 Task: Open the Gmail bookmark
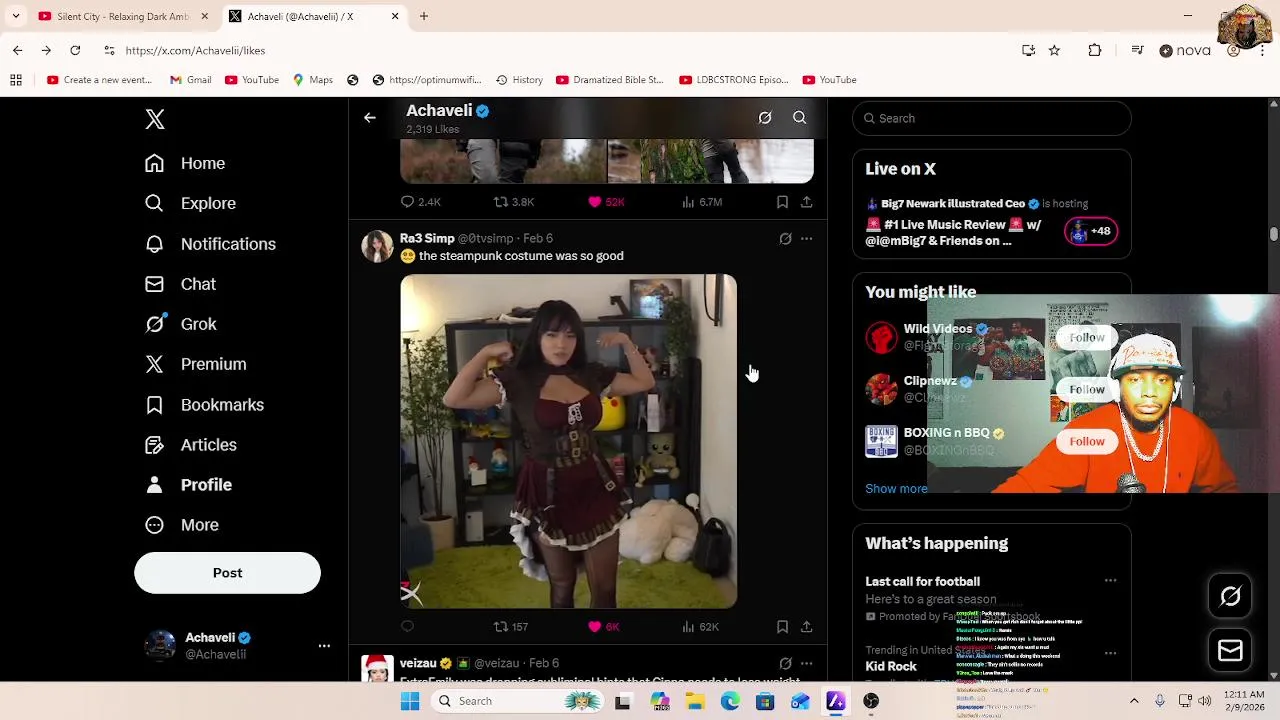point(190,80)
